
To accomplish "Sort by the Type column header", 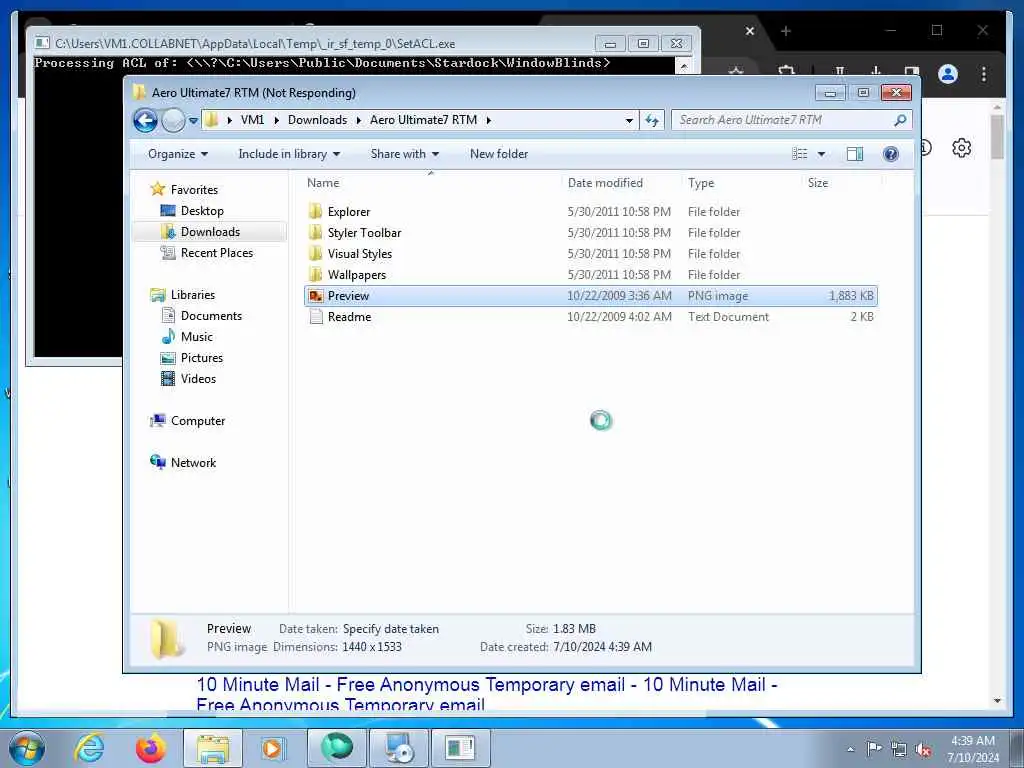I will click(x=701, y=184).
